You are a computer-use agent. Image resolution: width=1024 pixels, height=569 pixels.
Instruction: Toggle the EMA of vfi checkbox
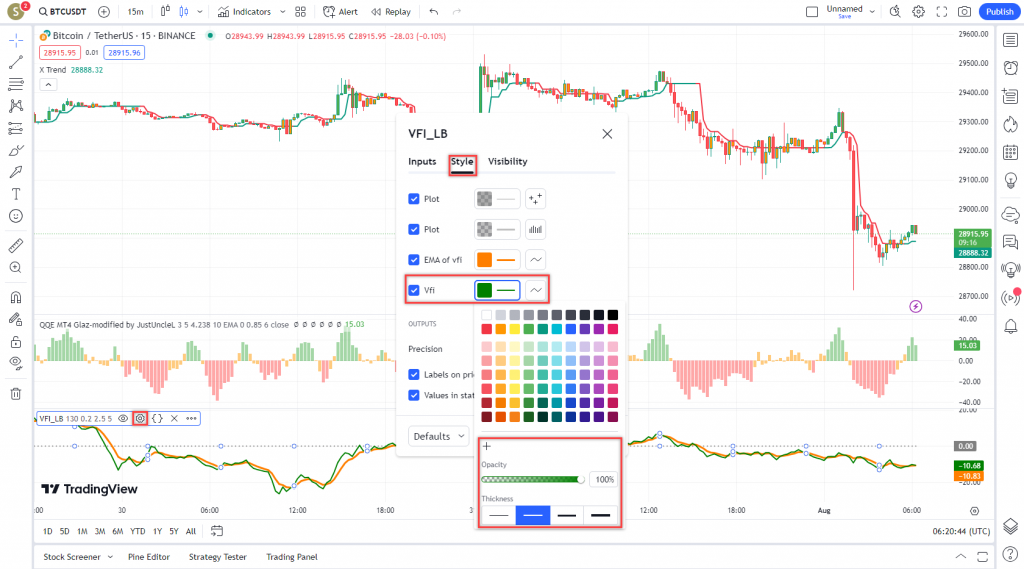tap(414, 260)
